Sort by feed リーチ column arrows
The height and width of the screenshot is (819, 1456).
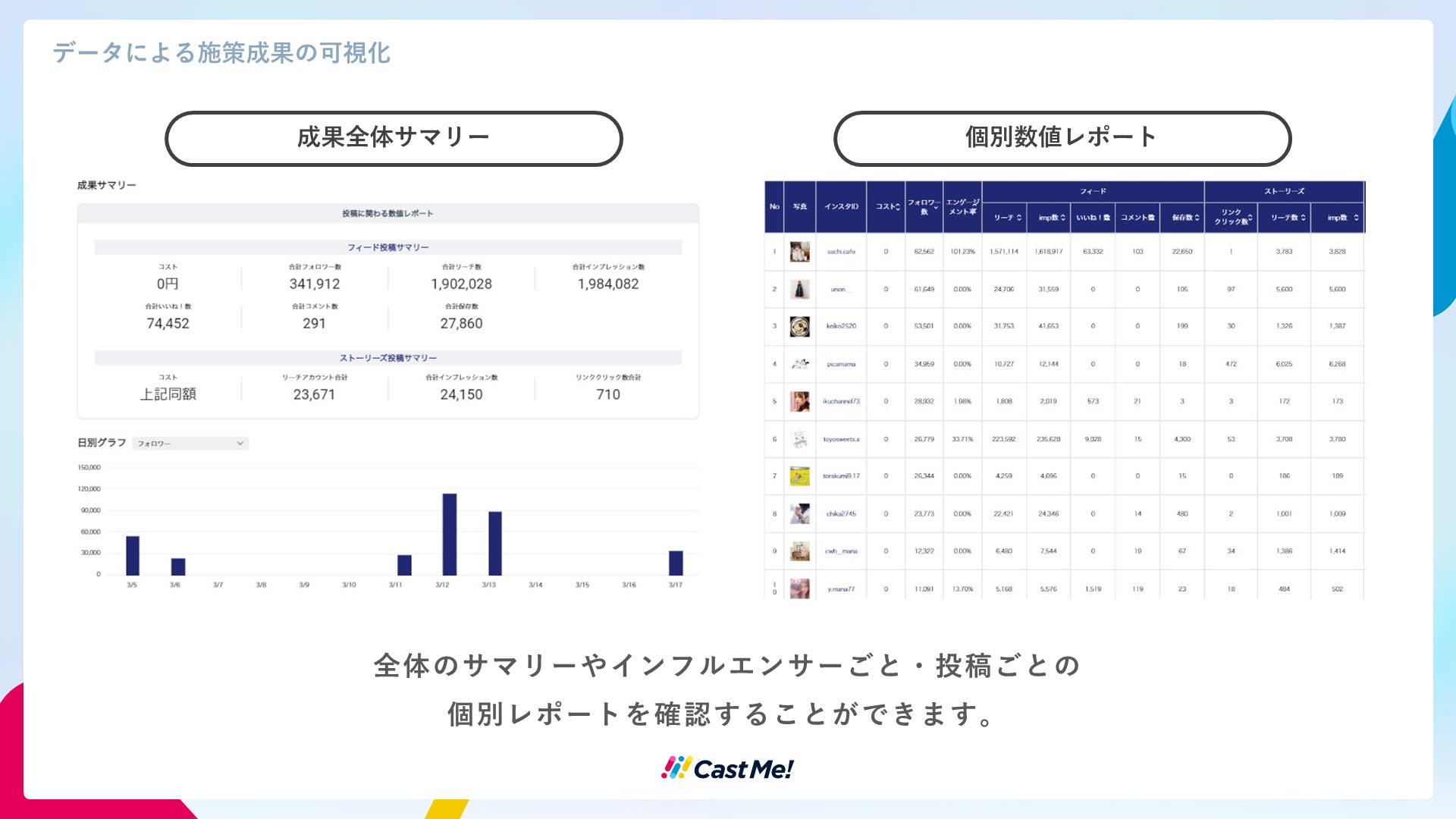[1019, 218]
